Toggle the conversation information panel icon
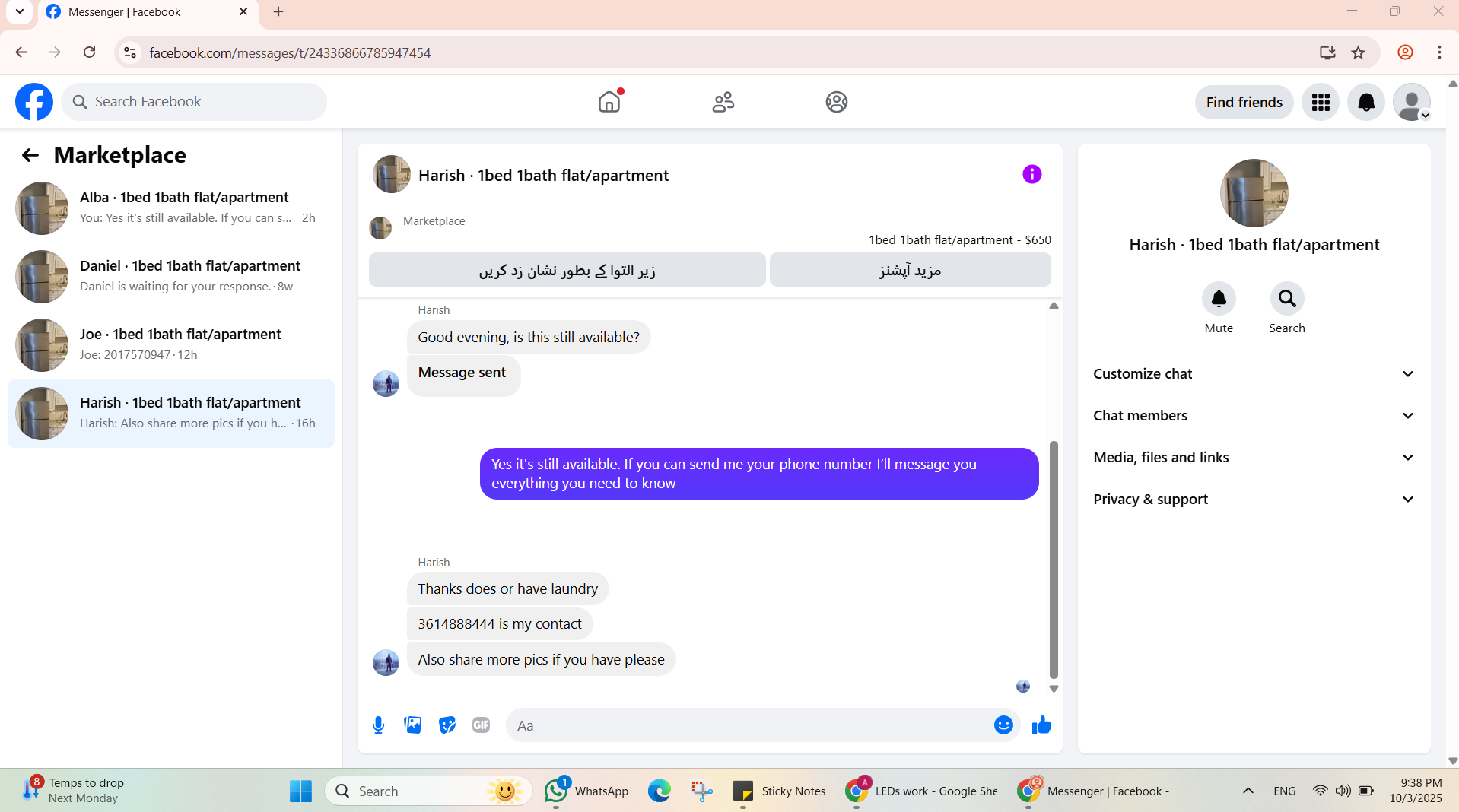 tap(1031, 175)
